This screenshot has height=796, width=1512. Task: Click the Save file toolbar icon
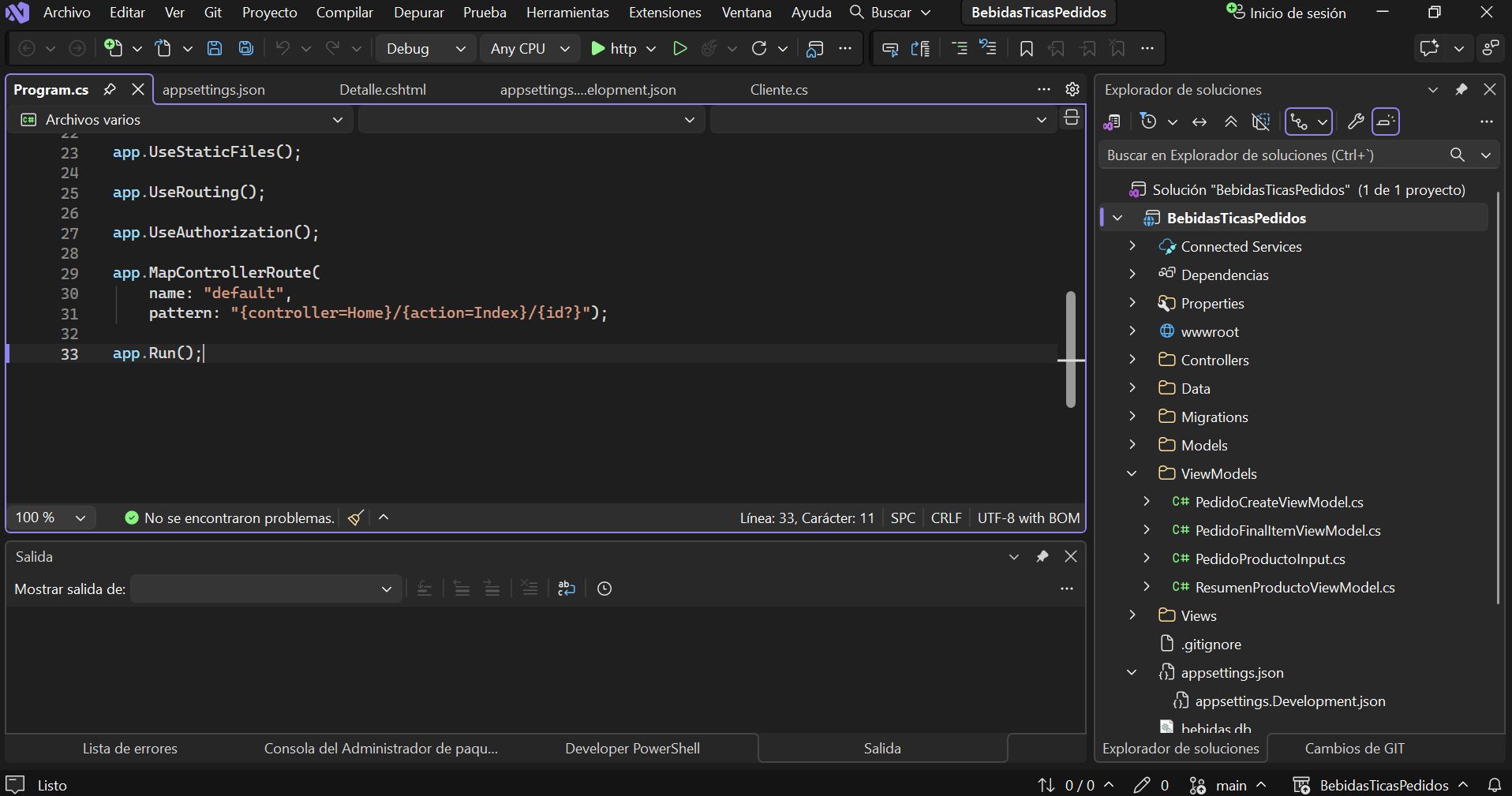(215, 48)
